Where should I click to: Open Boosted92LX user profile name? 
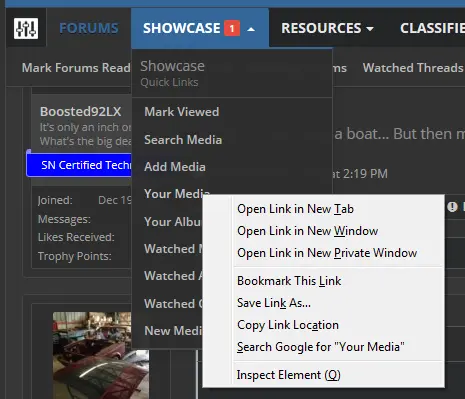81,111
